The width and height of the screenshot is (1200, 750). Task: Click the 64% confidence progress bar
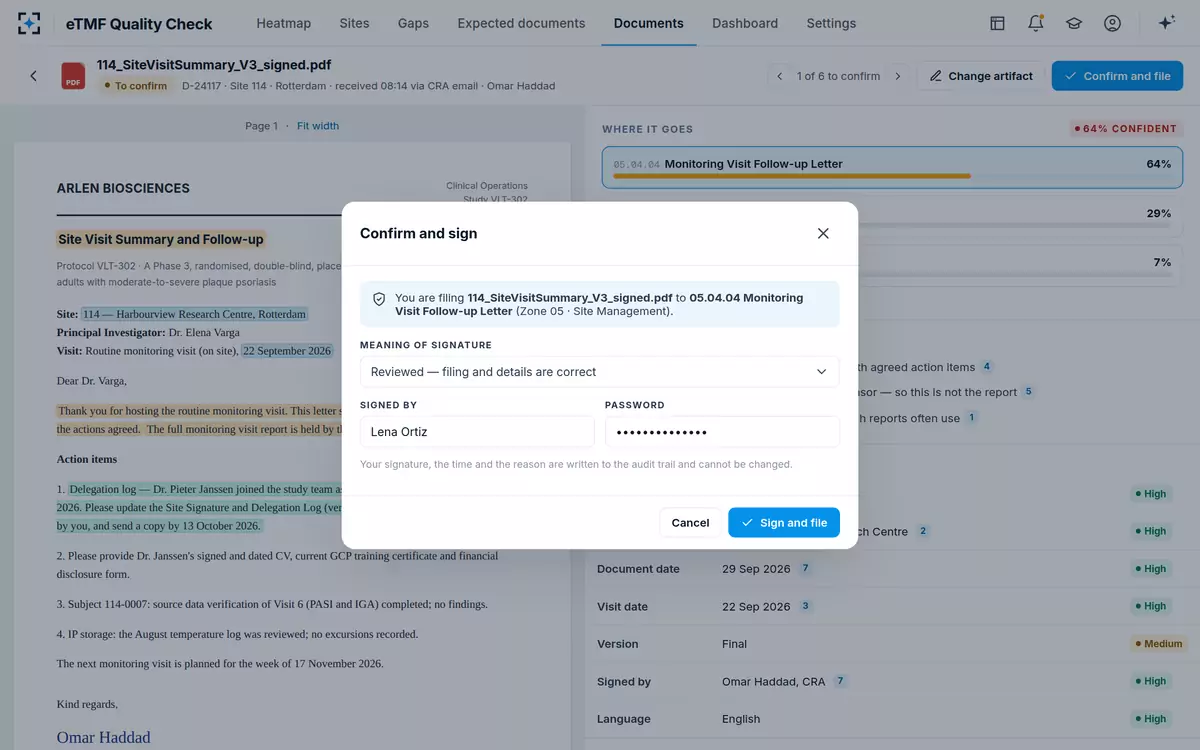tap(892, 176)
